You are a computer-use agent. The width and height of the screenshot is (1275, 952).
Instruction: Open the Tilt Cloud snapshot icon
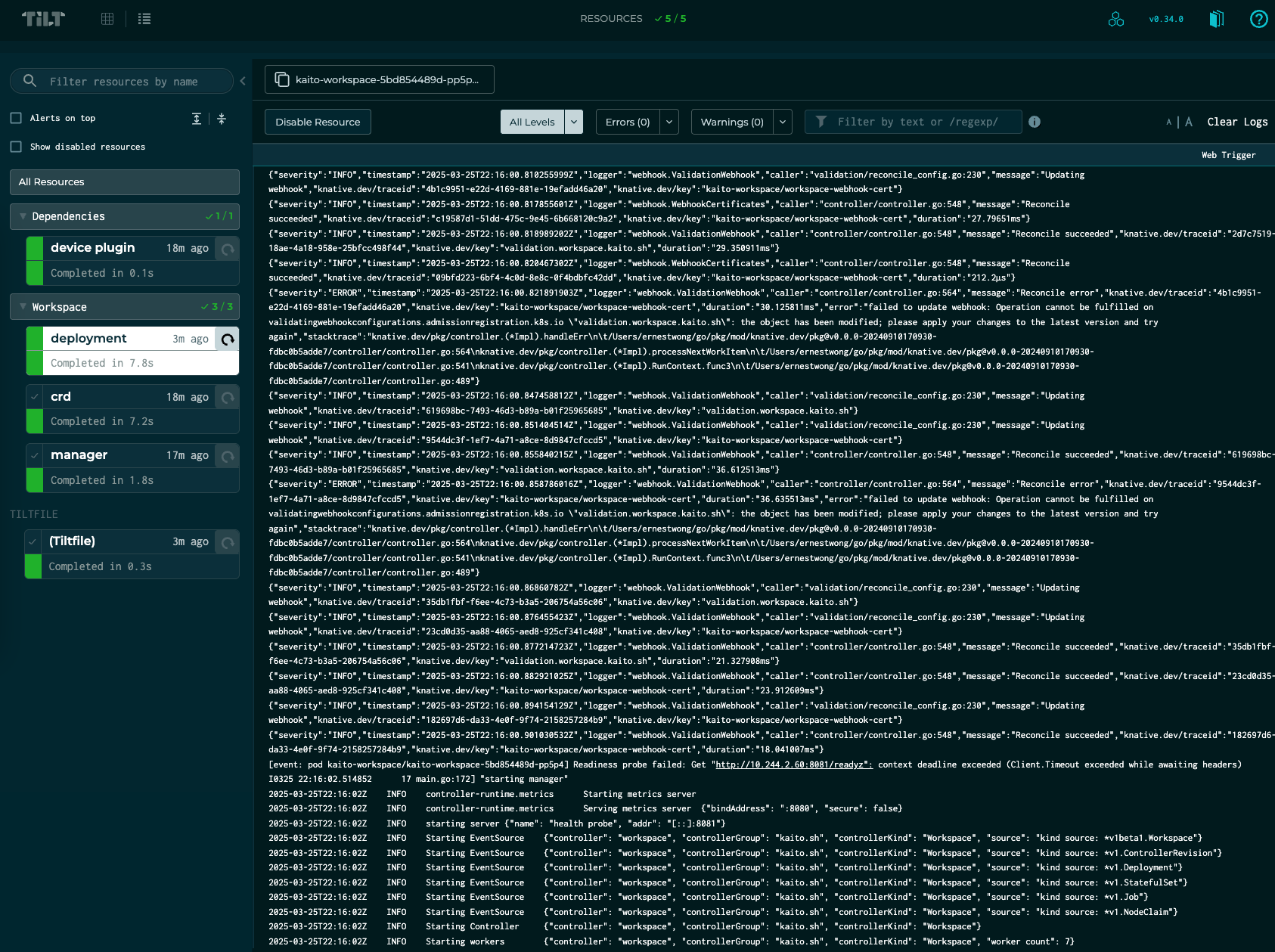pyautogui.click(x=1116, y=19)
